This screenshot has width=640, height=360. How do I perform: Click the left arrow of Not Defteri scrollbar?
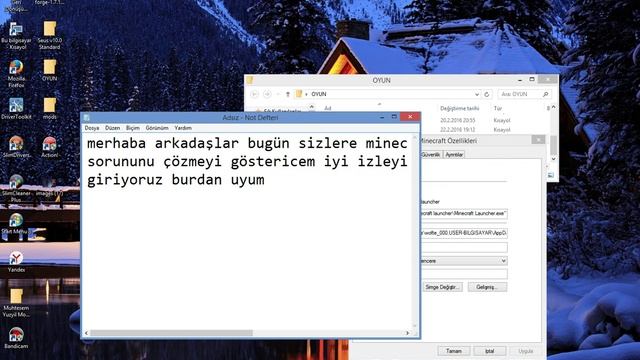click(x=86, y=333)
